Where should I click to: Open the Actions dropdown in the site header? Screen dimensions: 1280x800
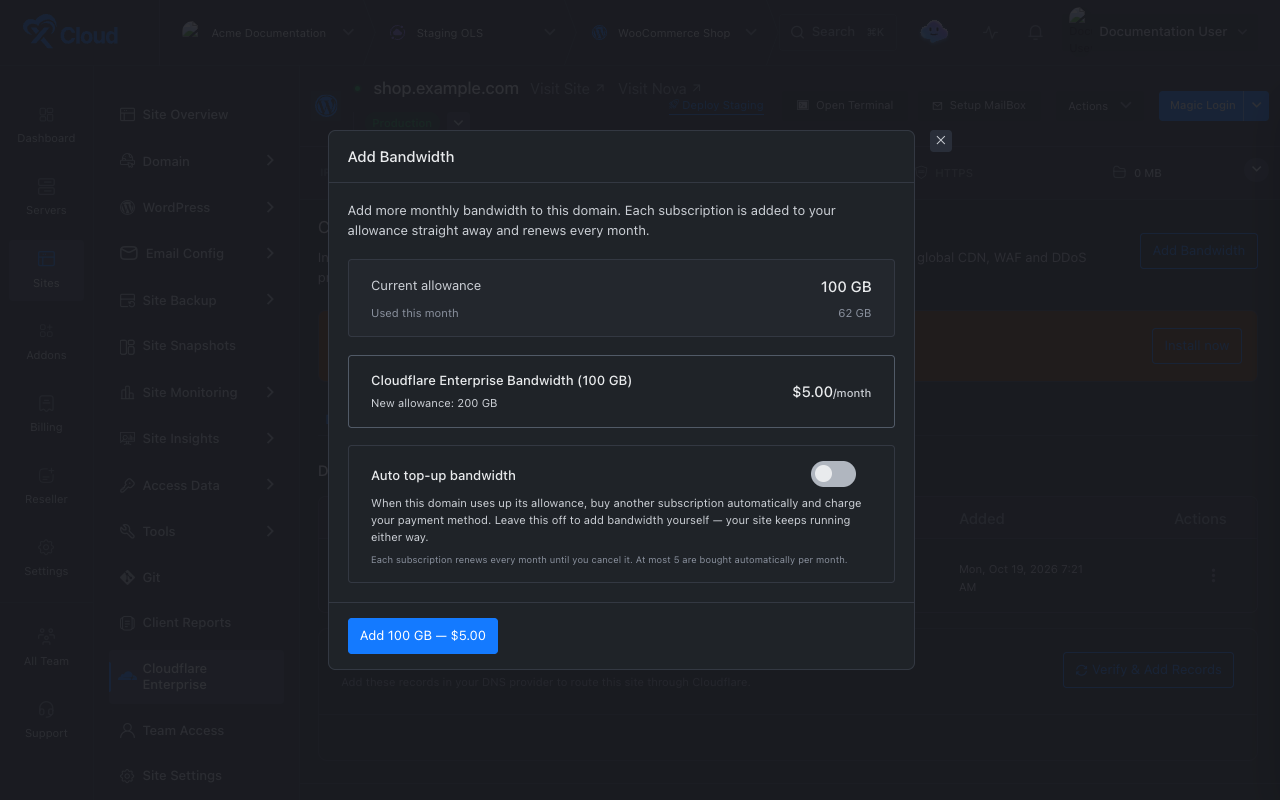point(1099,105)
